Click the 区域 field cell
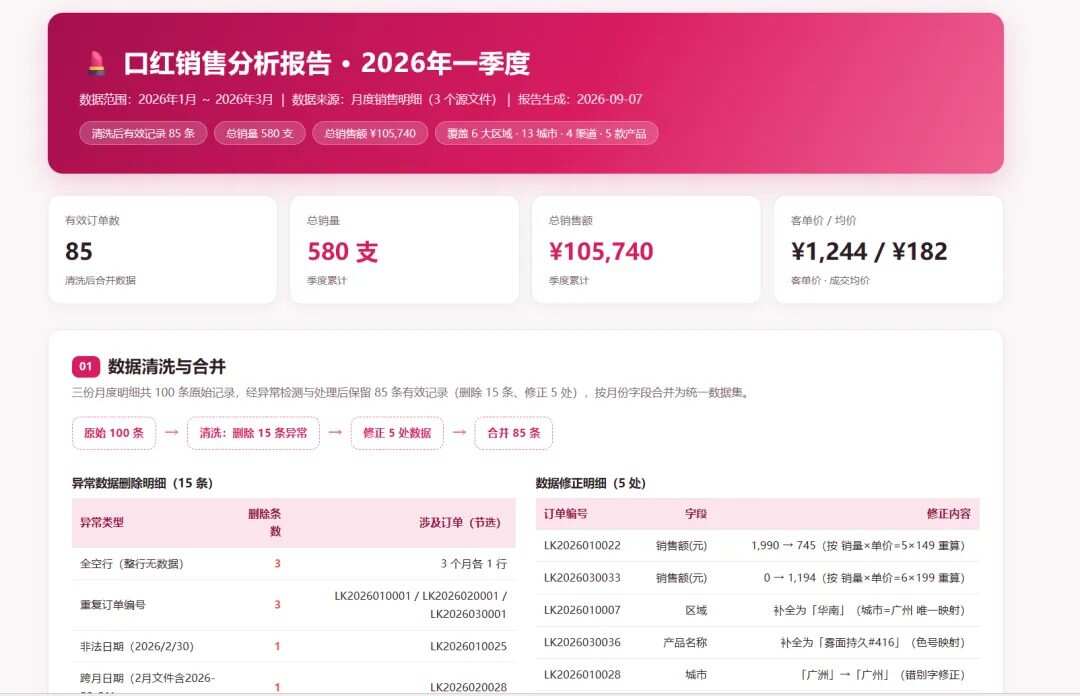 click(696, 610)
